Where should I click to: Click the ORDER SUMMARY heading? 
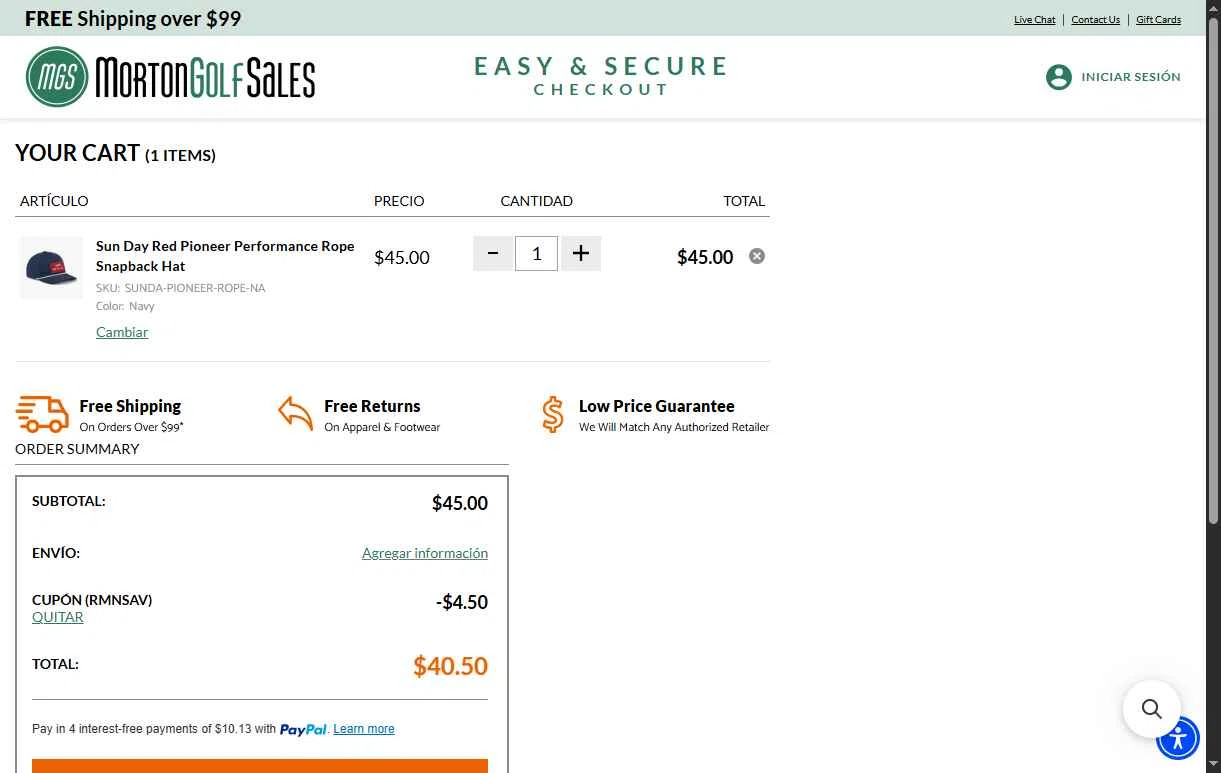(77, 449)
